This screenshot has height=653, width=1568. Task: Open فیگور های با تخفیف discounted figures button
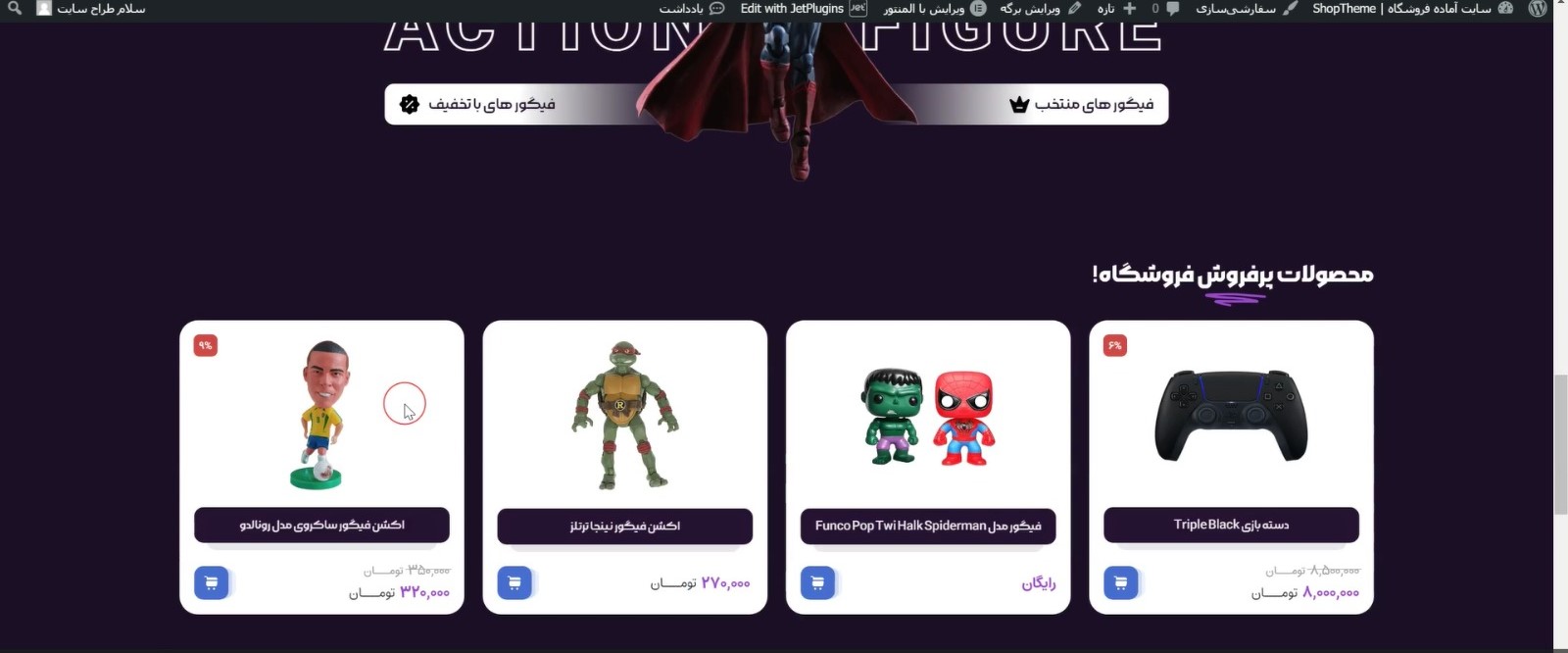(x=478, y=104)
